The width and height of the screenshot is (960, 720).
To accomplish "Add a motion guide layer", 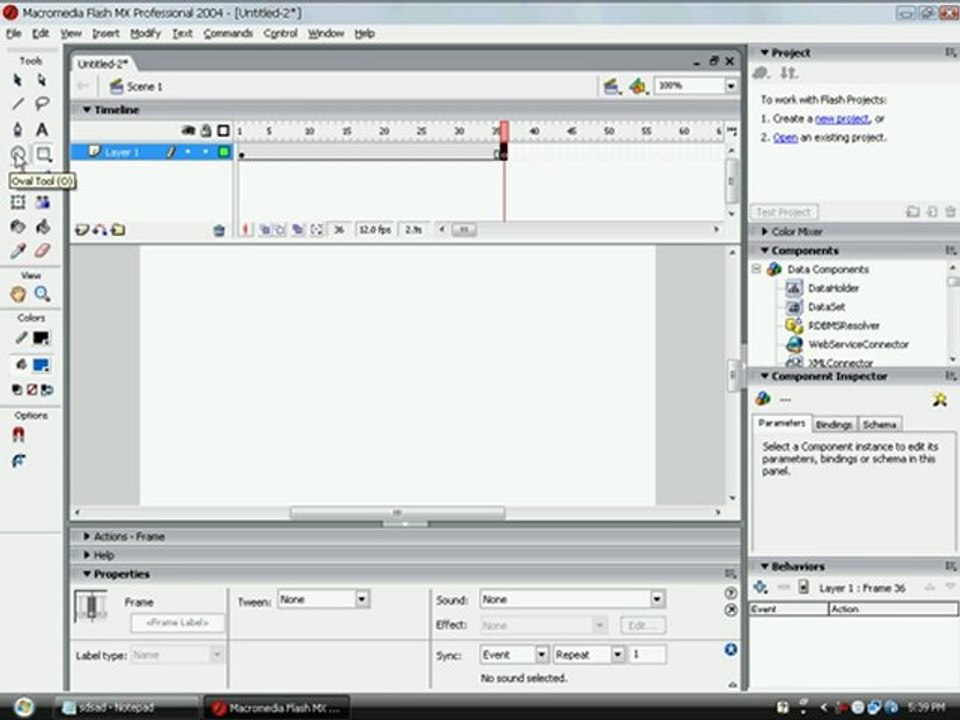I will [x=100, y=230].
